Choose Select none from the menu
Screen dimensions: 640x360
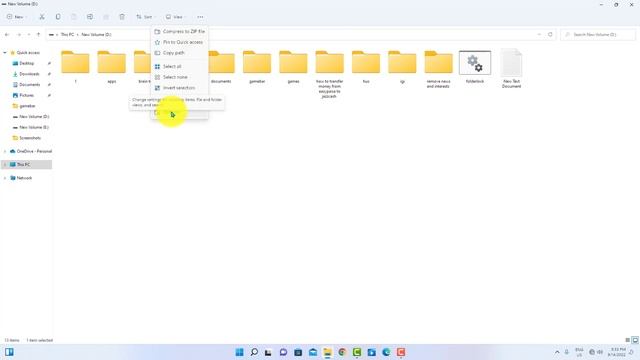pyautogui.click(x=180, y=77)
